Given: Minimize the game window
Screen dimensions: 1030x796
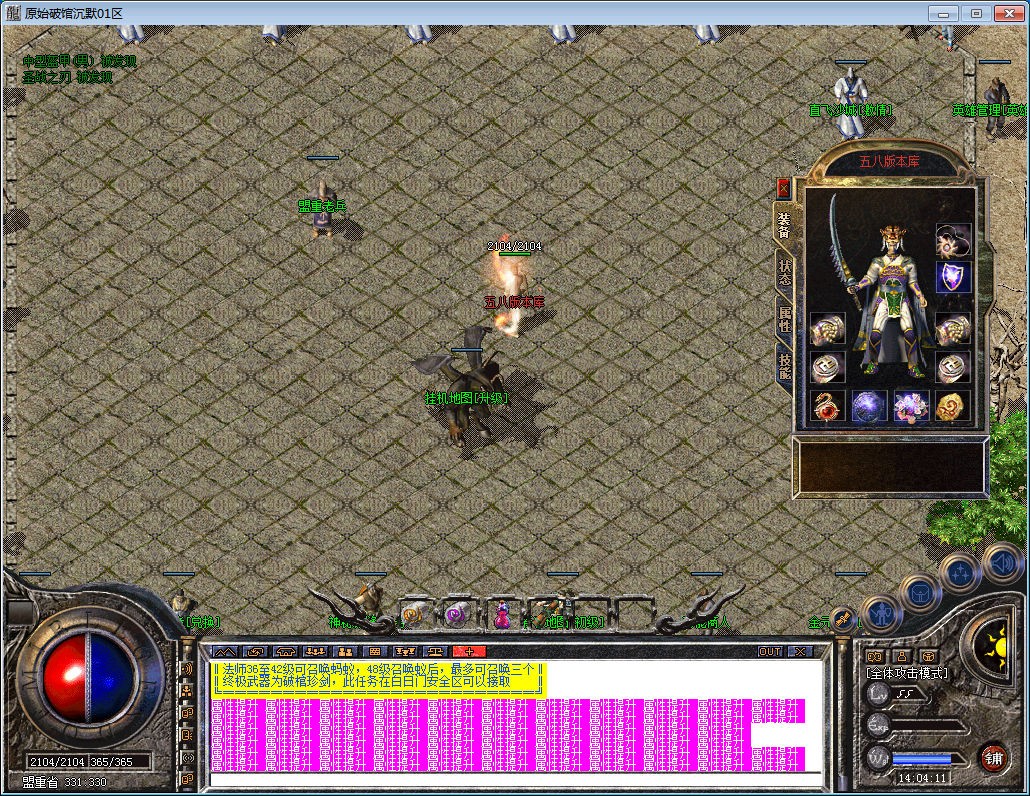Looking at the screenshot, I should pyautogui.click(x=944, y=13).
